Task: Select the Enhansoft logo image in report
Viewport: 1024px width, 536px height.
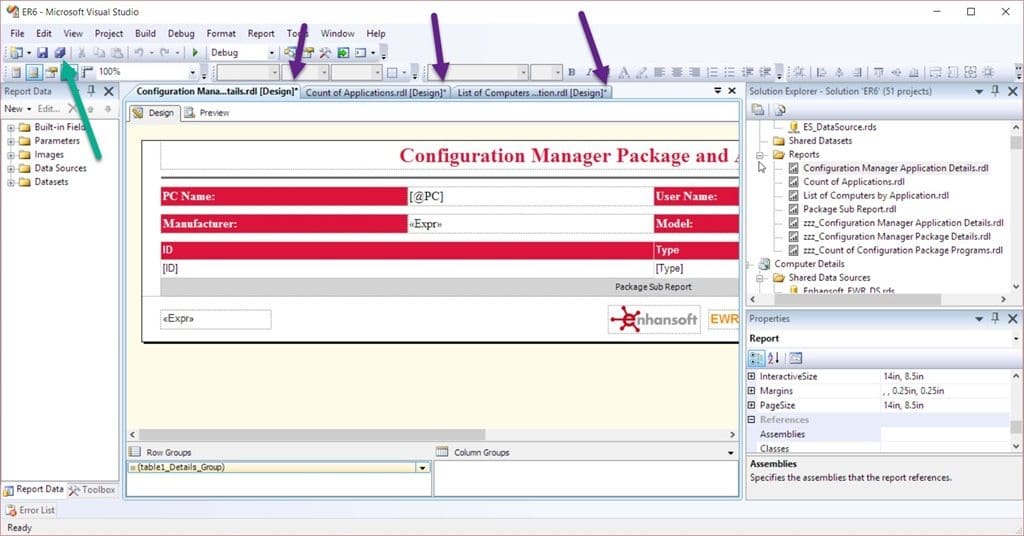Action: click(654, 319)
